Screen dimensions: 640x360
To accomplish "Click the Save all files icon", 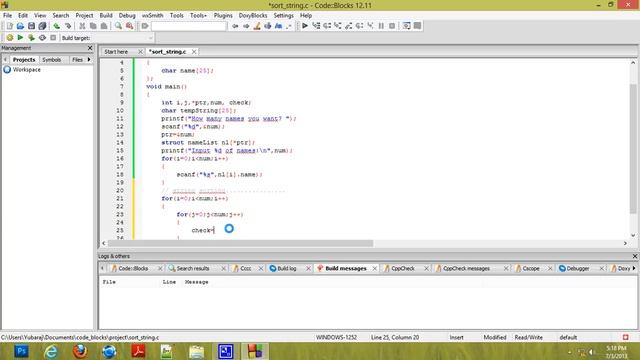I will 42,26.
